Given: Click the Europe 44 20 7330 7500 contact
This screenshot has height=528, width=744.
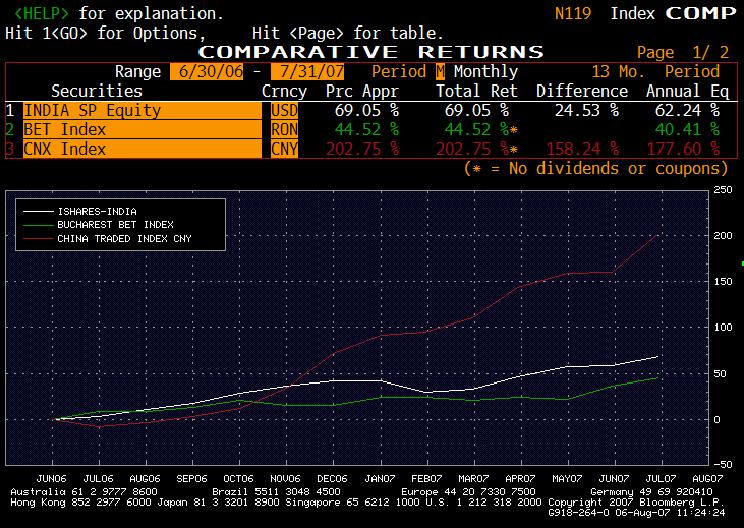Looking at the screenshot, I should pos(468,492).
